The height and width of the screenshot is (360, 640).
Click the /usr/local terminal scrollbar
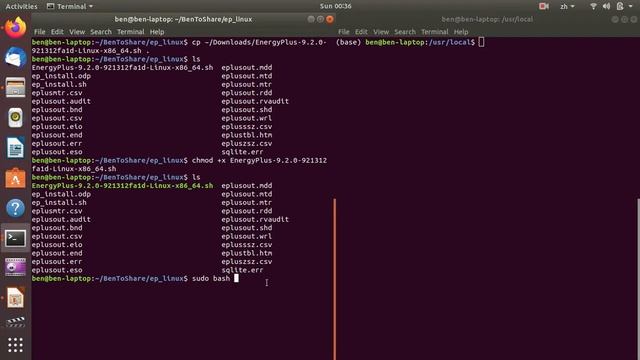pos(638,279)
